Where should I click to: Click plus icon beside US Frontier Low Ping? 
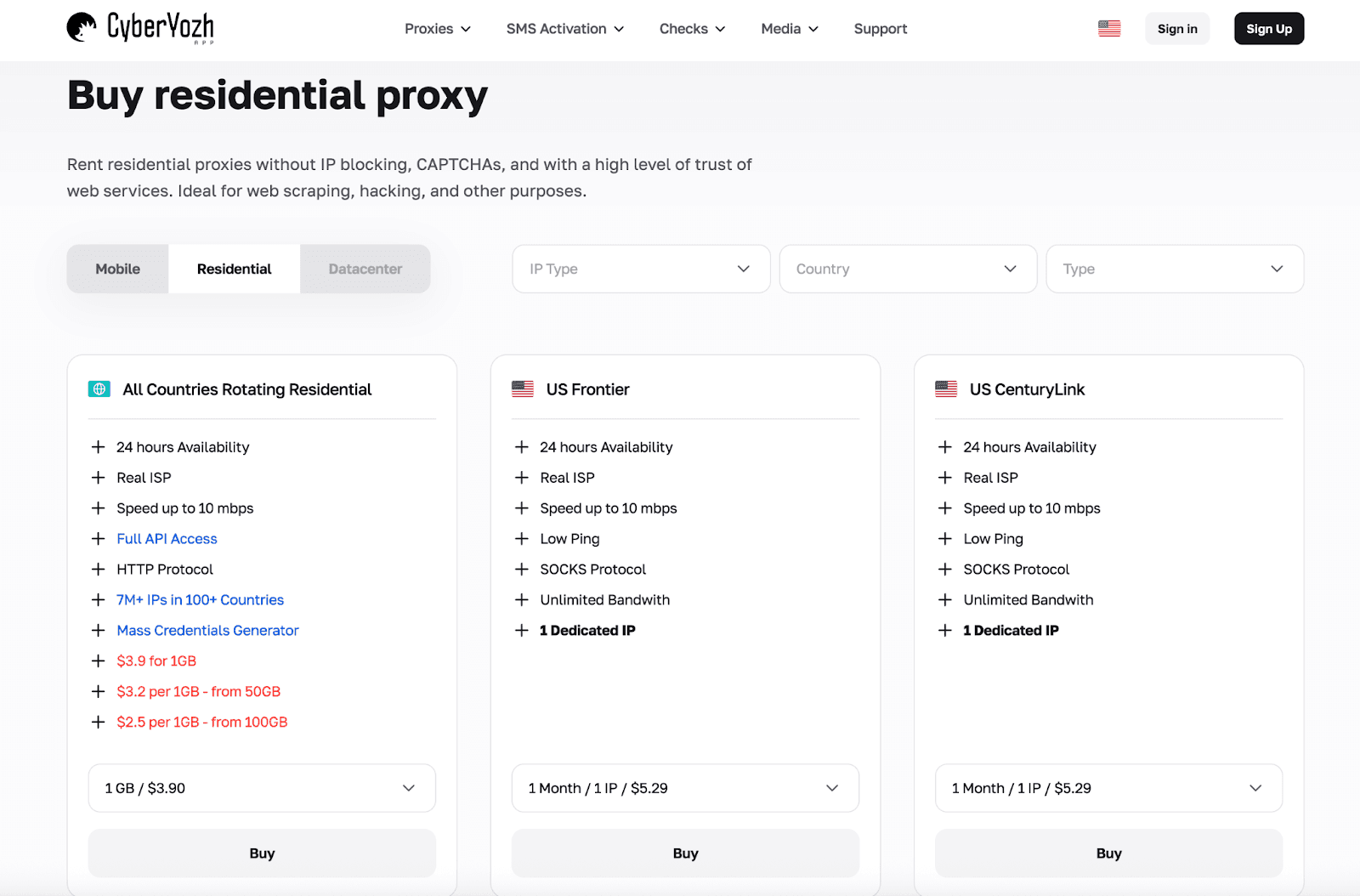[x=522, y=539]
